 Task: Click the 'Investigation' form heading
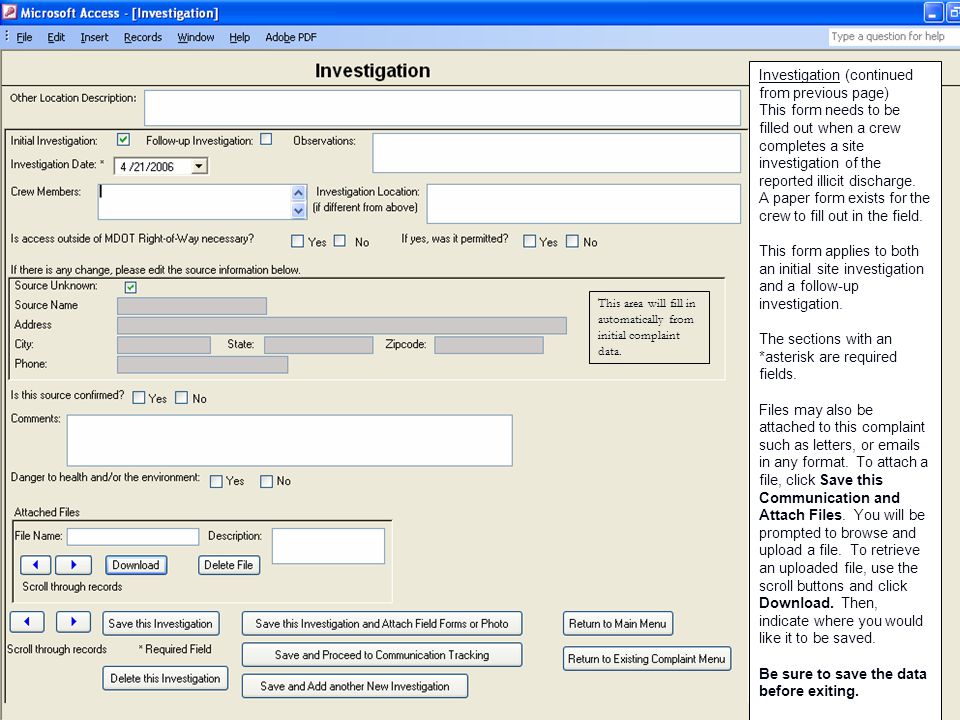pyautogui.click(x=372, y=70)
